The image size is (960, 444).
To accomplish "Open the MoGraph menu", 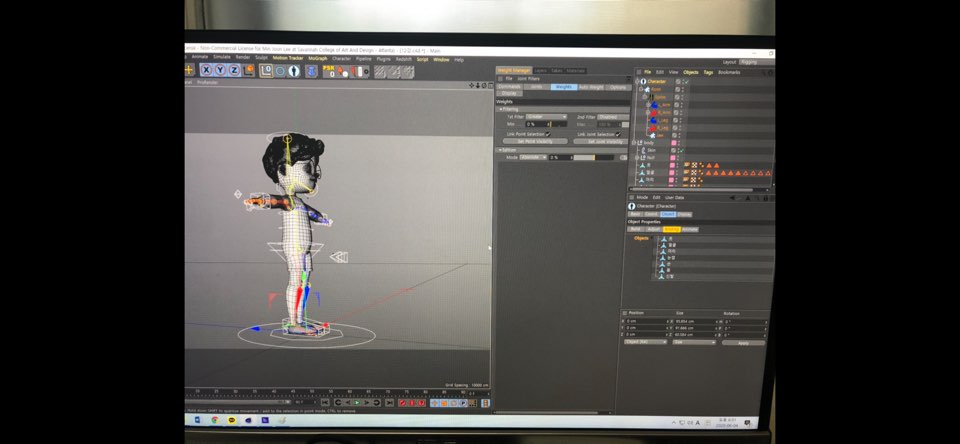I will click(x=317, y=59).
